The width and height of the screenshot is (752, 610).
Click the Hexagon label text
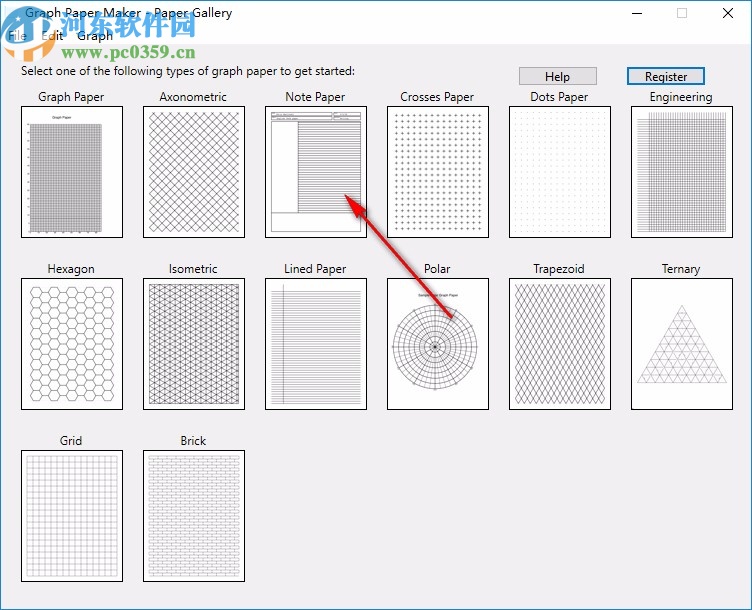point(71,269)
